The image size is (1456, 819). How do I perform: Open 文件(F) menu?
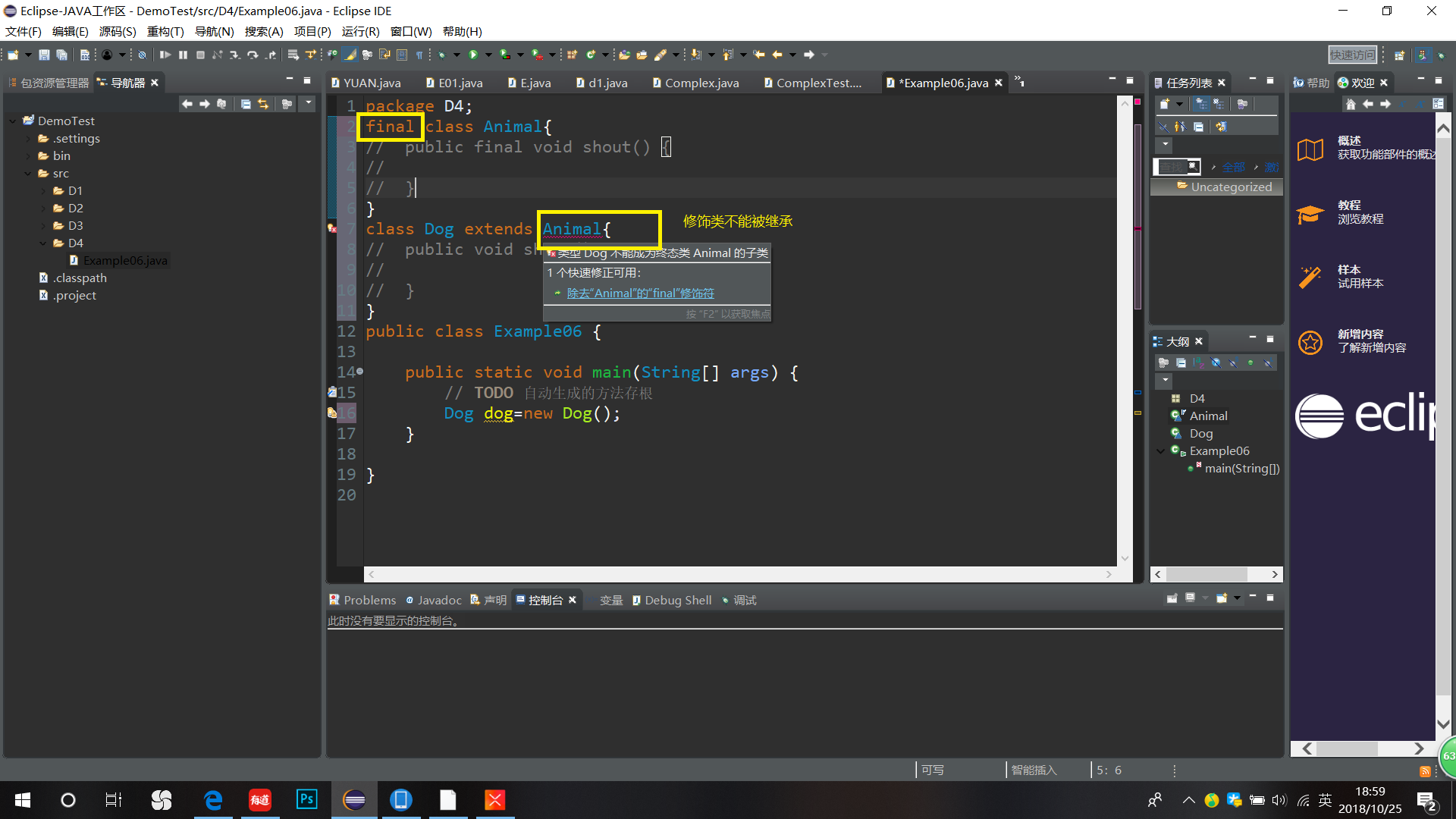tap(24, 31)
